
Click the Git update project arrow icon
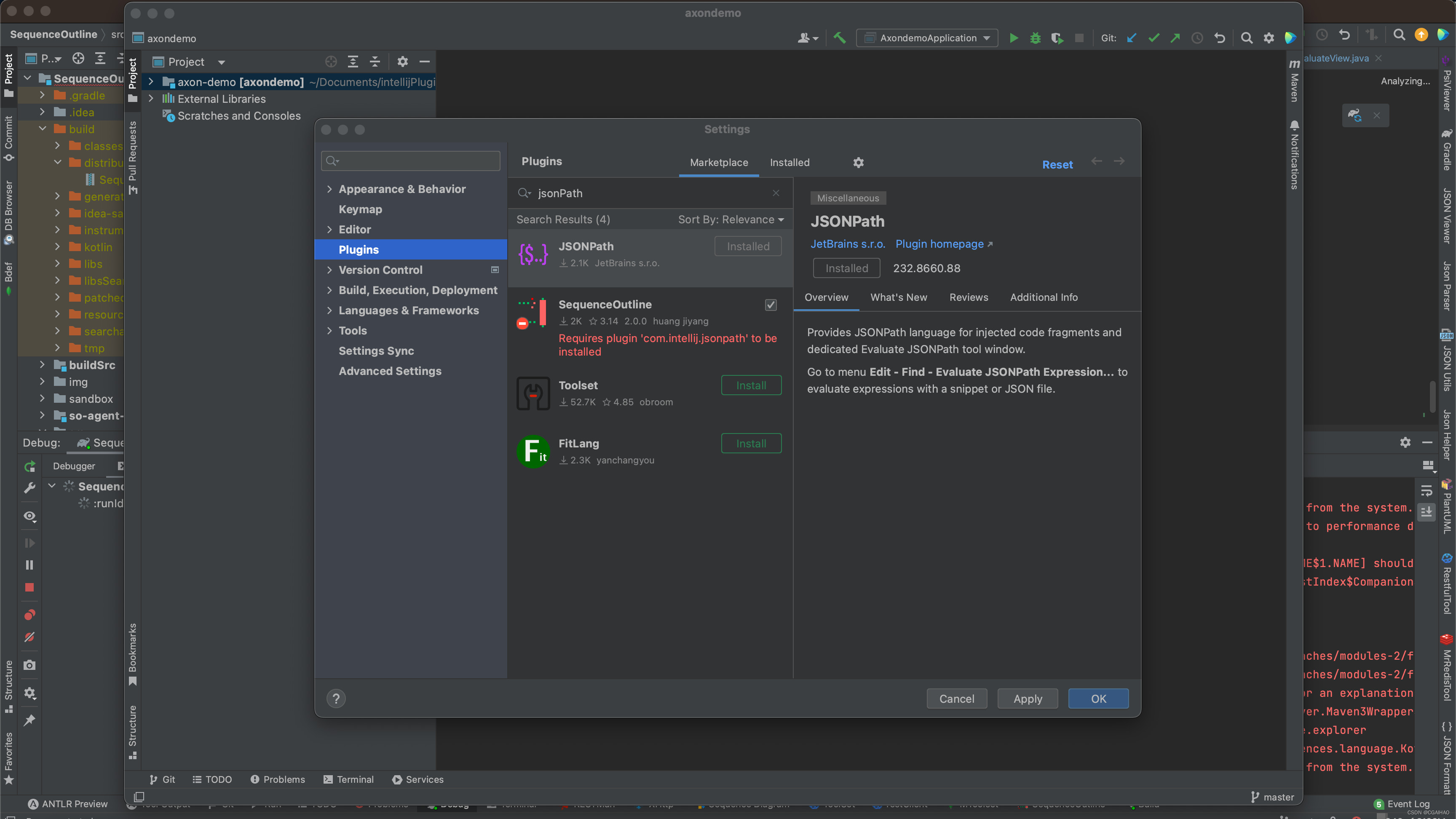tap(1132, 38)
